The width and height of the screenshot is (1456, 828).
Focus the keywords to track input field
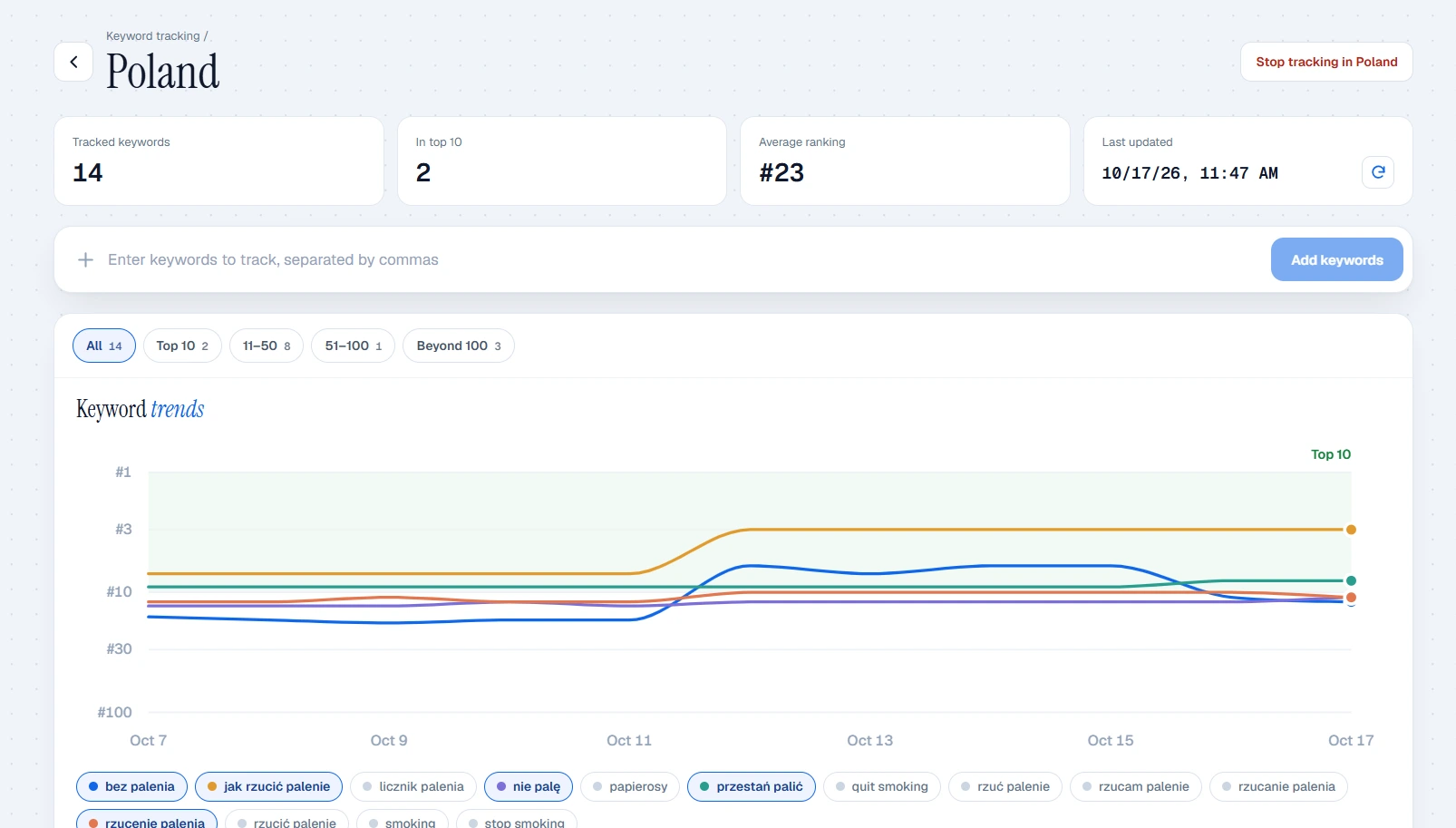tap(680, 260)
